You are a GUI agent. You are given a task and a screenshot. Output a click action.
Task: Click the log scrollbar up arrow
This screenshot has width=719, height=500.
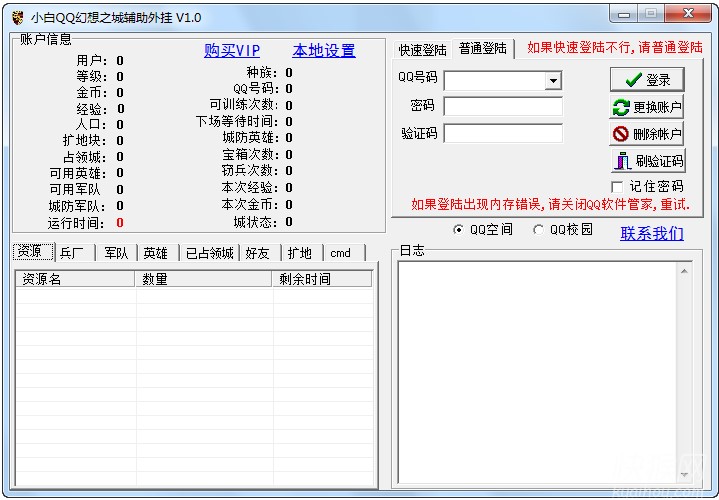(x=684, y=272)
